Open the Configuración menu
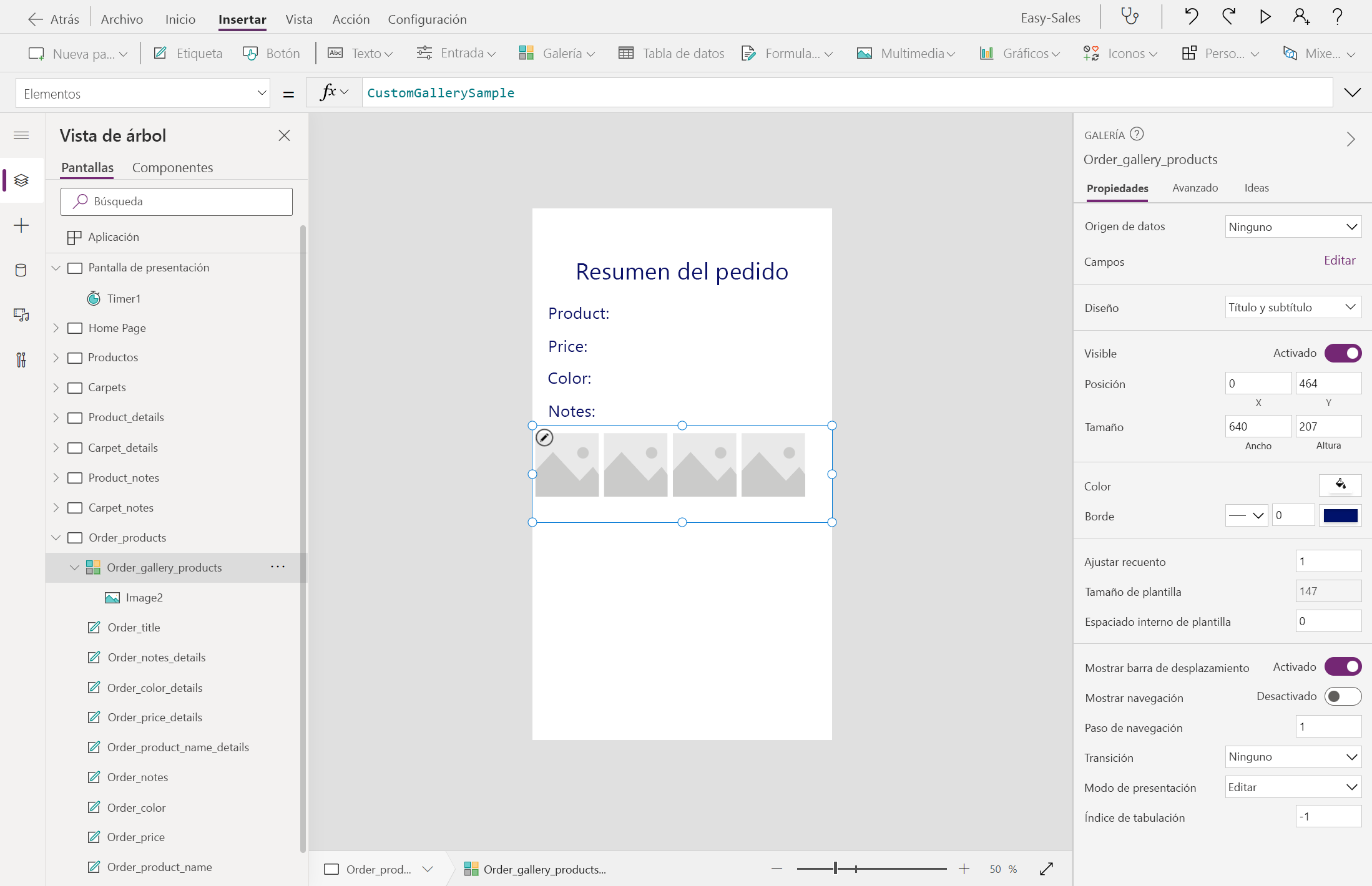Viewport: 1372px width, 886px height. [427, 19]
